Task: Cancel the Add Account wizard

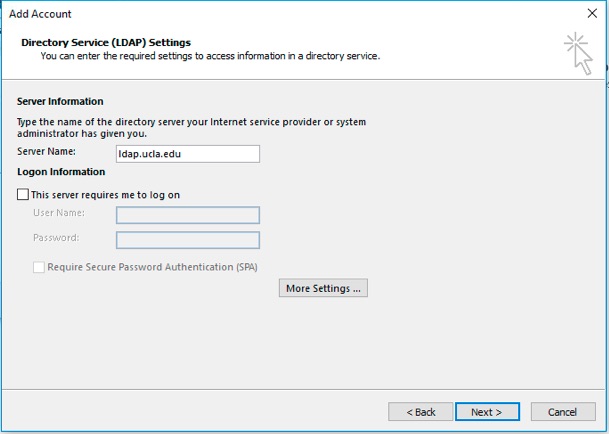Action: 563,411
